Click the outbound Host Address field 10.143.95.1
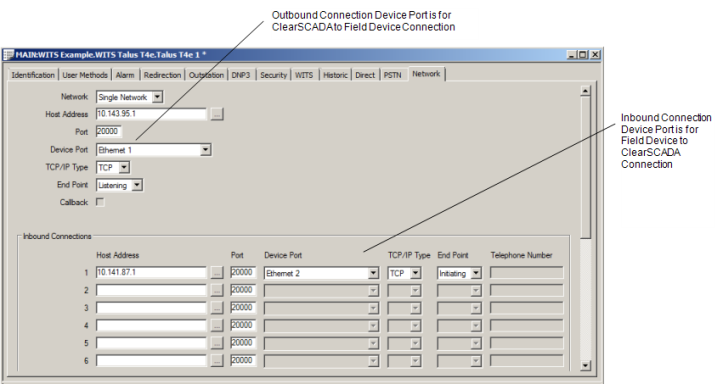 pyautogui.click(x=151, y=114)
